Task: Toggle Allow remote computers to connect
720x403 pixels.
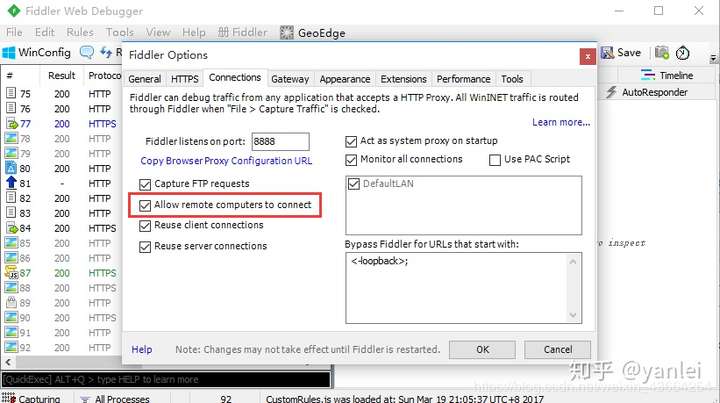Action: coord(145,205)
